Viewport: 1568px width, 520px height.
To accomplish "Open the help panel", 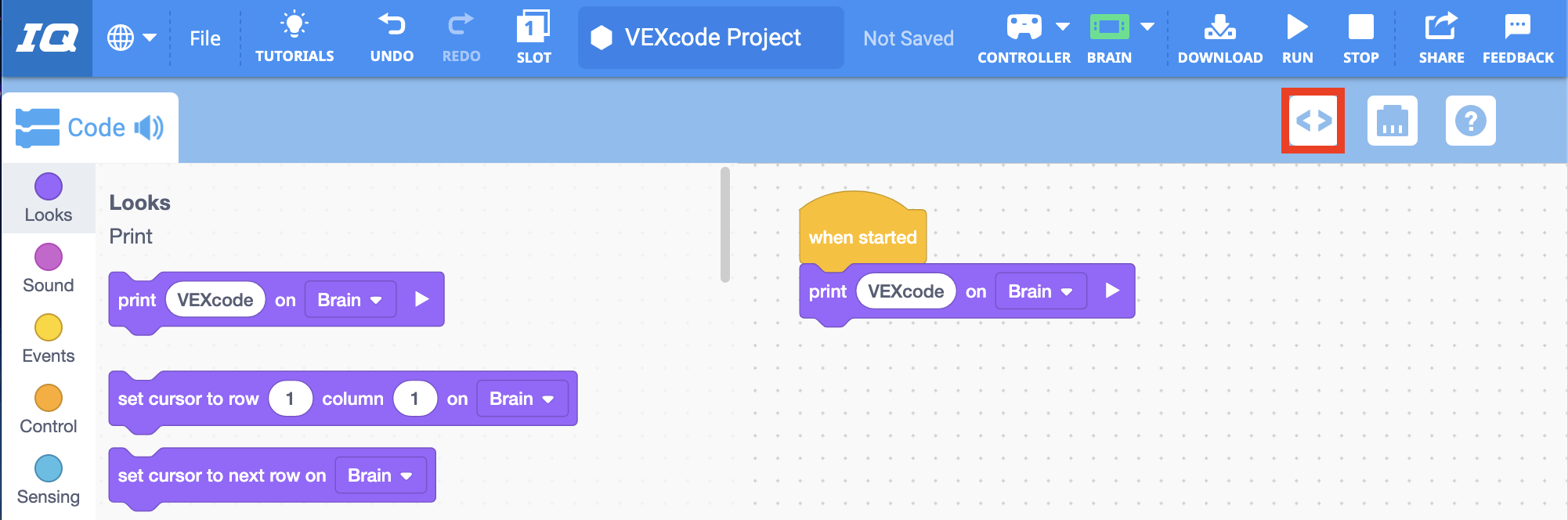I will click(x=1470, y=121).
